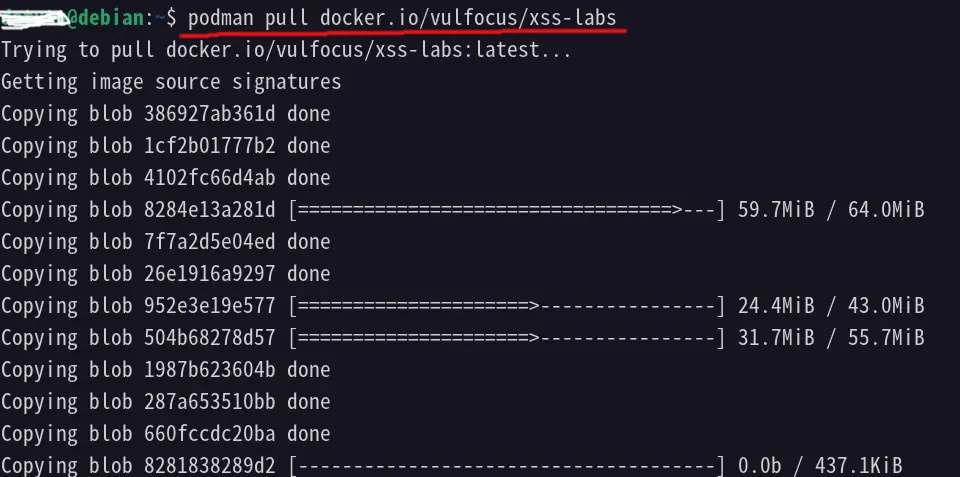Click progress bar for blob 8284e13a281d
Screen dimensions: 960x477
[x=507, y=209]
